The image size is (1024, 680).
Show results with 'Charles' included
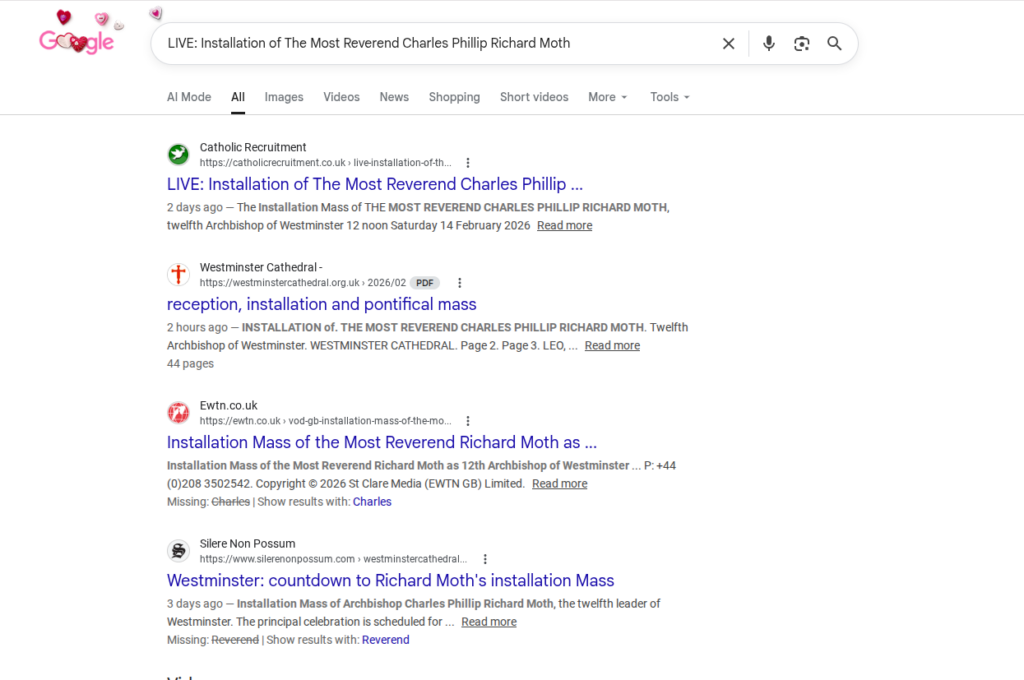pyautogui.click(x=372, y=502)
